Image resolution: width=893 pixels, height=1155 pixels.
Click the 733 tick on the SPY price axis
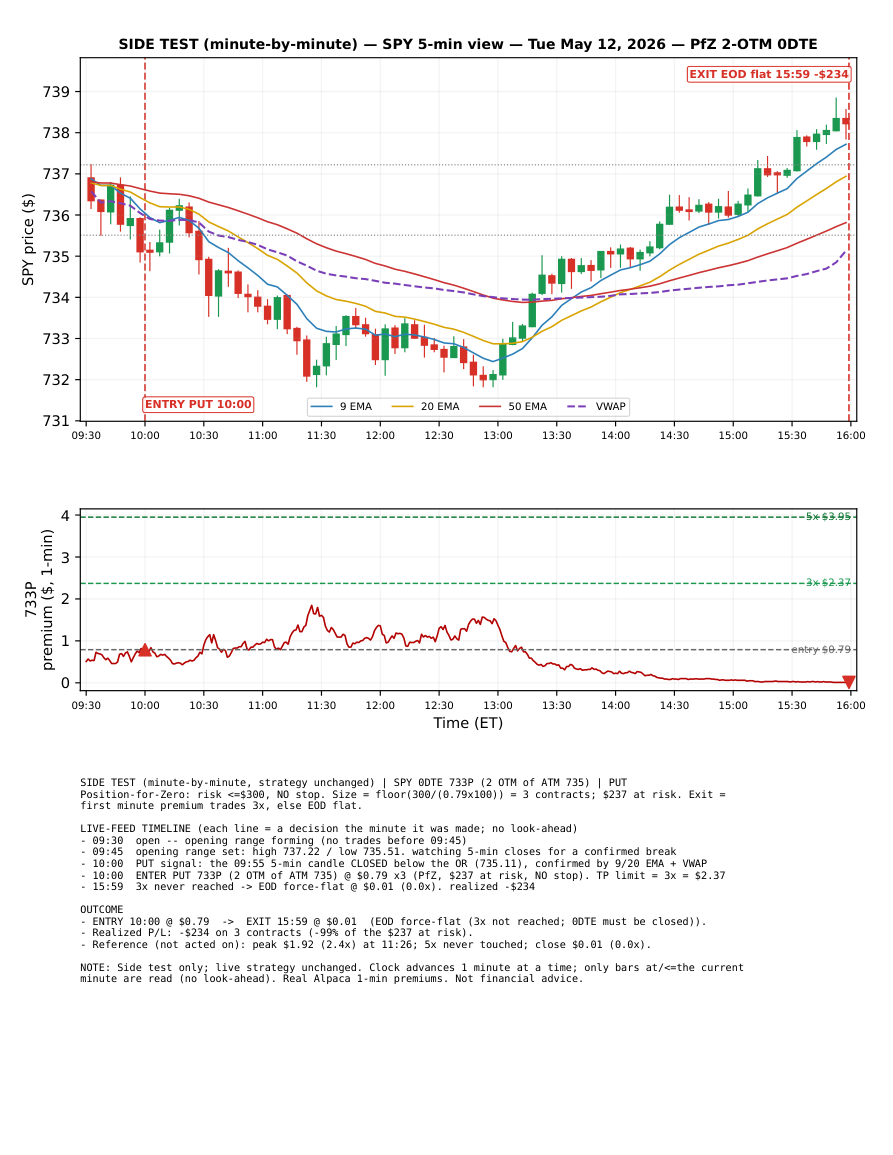[56, 339]
